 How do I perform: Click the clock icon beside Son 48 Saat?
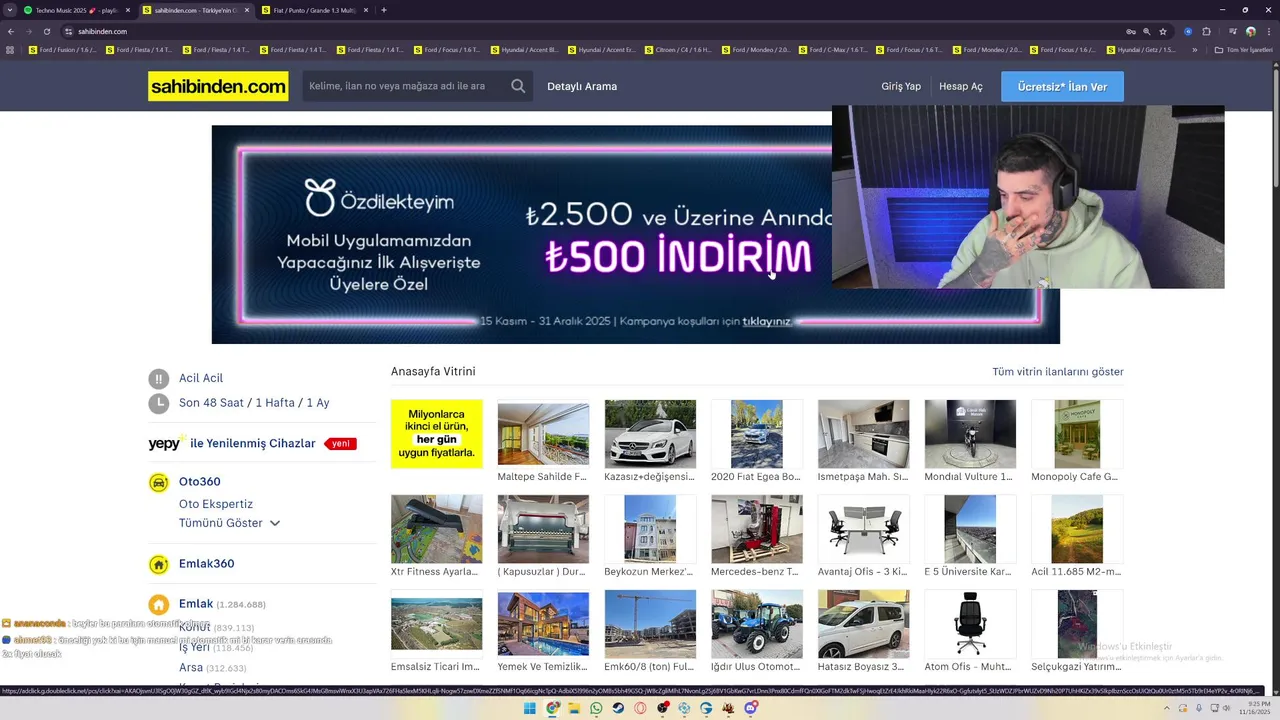point(158,403)
